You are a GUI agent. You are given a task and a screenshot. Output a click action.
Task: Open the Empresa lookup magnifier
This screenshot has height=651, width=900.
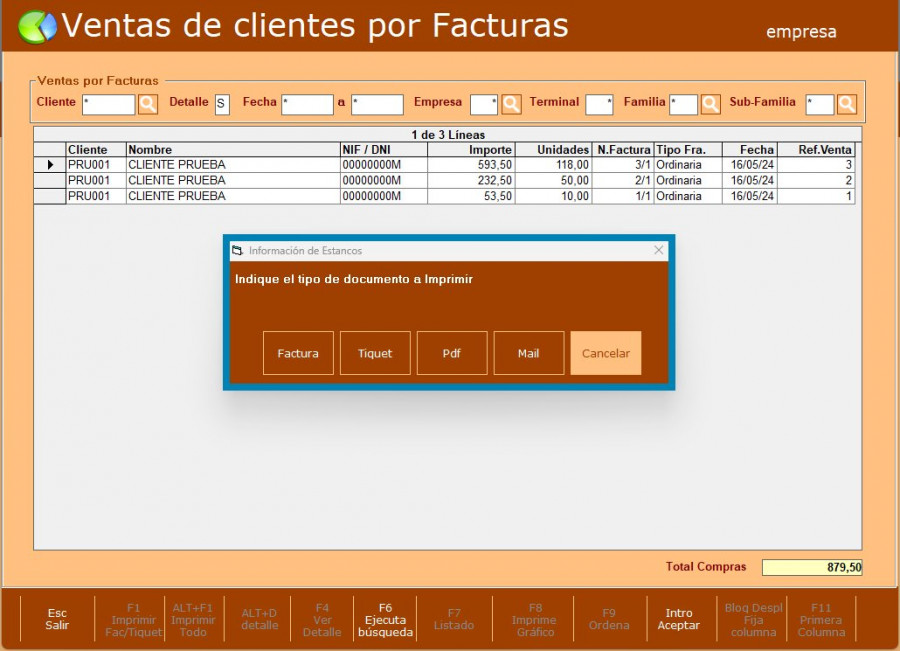click(x=511, y=104)
